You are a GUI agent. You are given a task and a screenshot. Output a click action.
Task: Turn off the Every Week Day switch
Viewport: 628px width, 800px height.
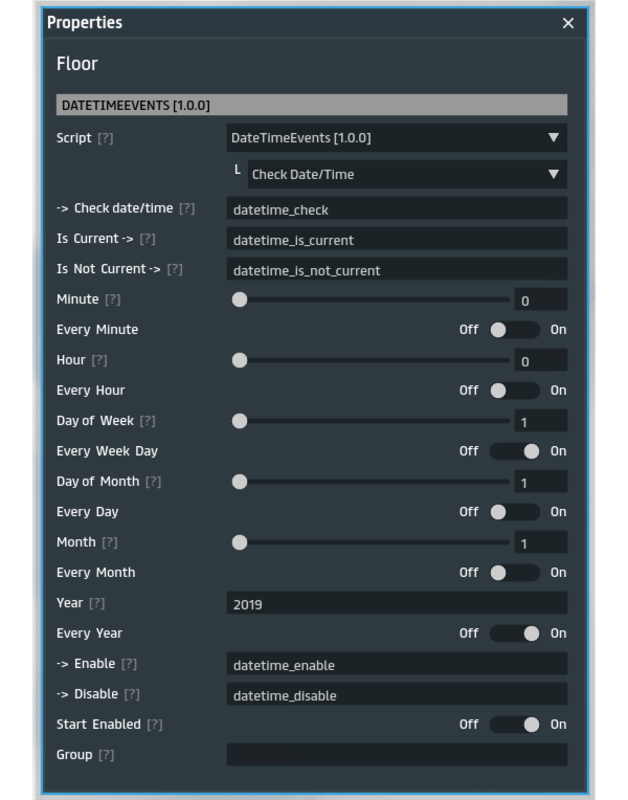(x=514, y=451)
